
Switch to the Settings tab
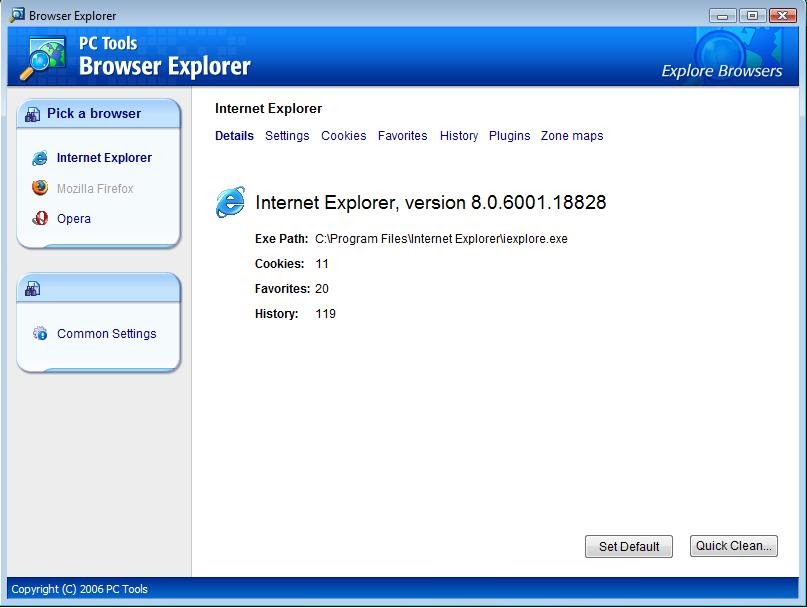click(287, 136)
